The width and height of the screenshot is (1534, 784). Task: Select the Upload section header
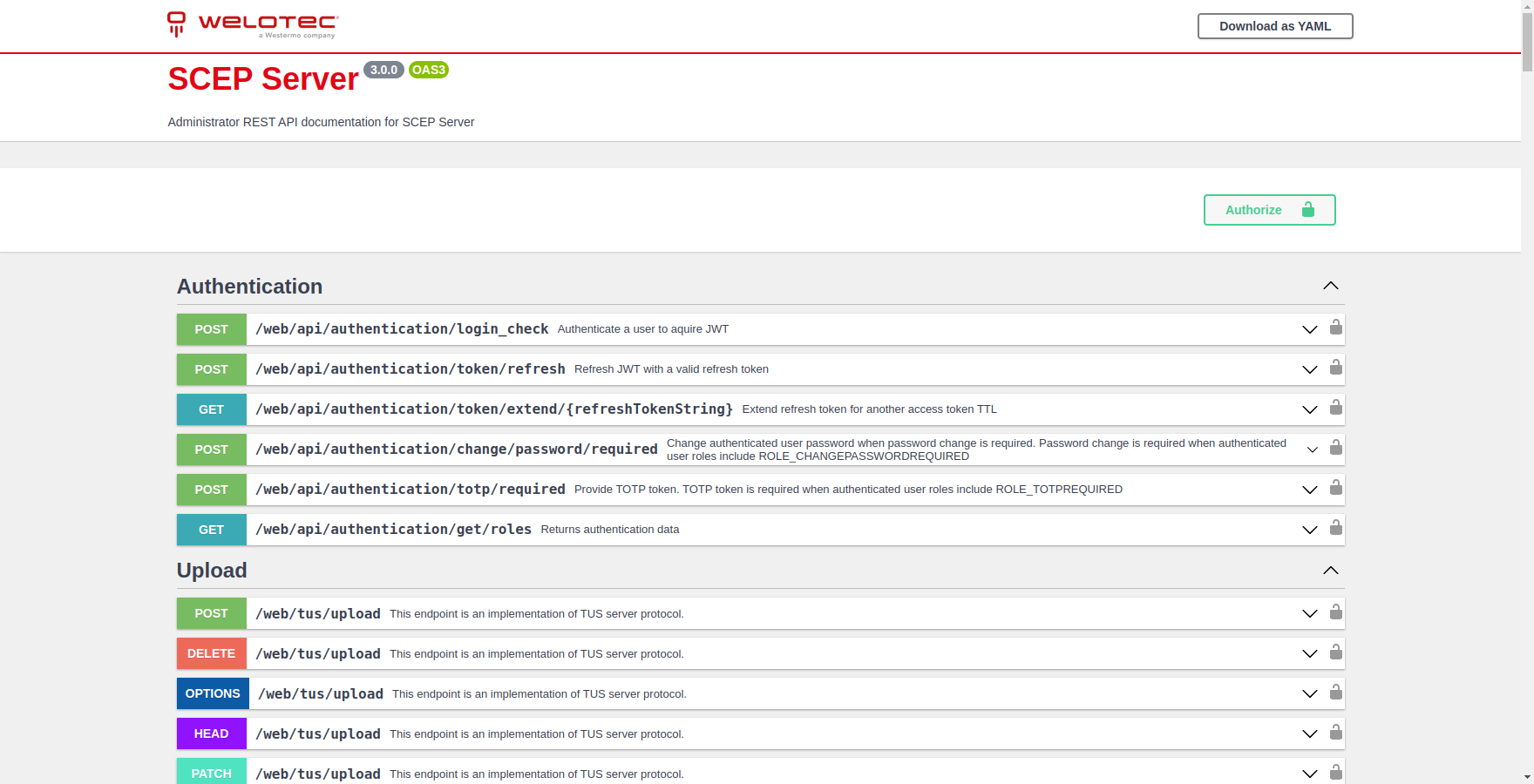pyautogui.click(x=212, y=571)
